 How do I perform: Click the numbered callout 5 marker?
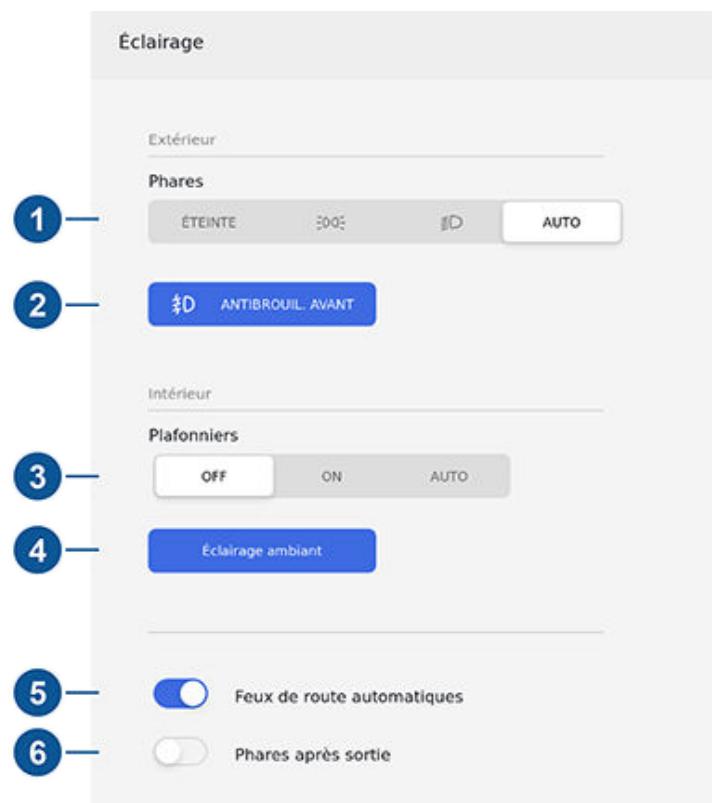37,692
